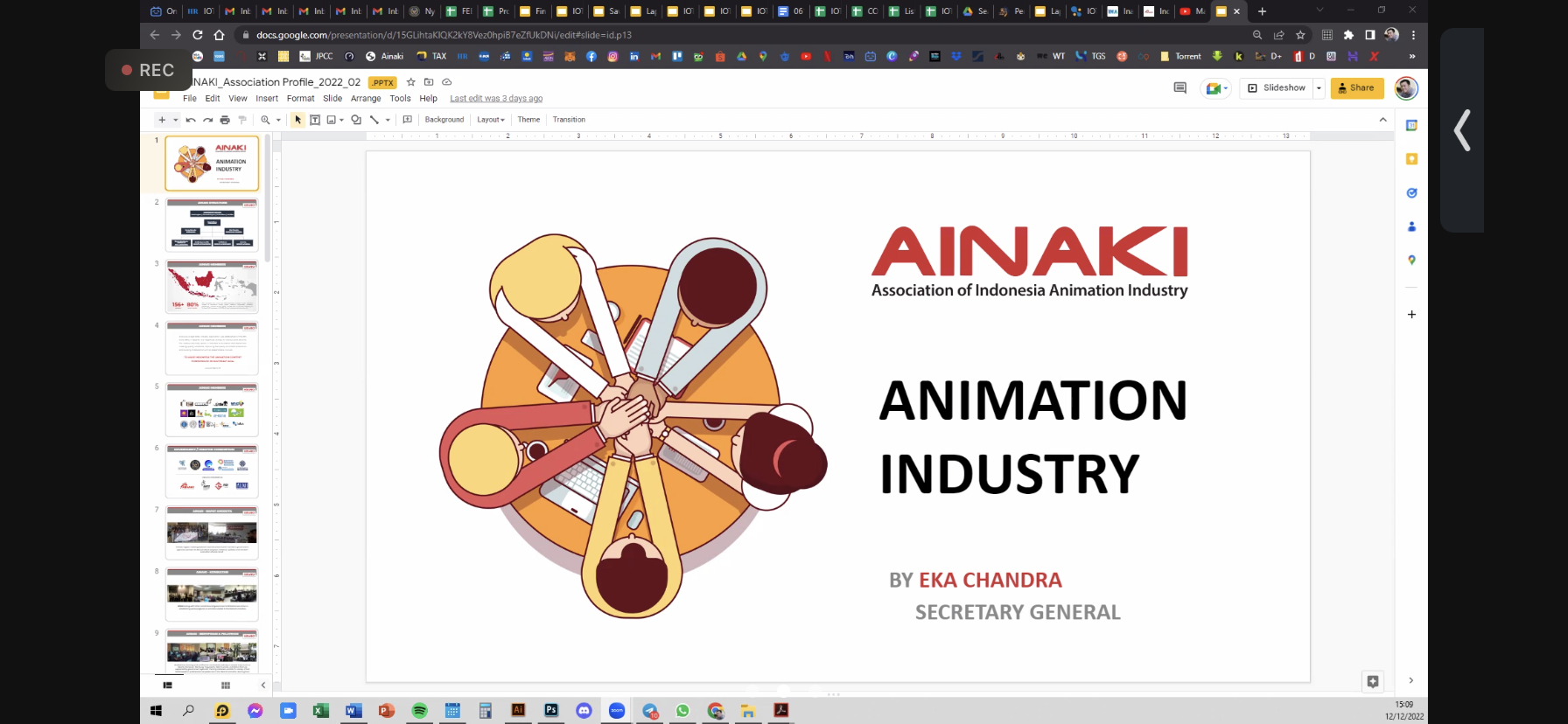Open the line type dropdown arrow
The height and width of the screenshot is (724, 1568).
tap(388, 120)
